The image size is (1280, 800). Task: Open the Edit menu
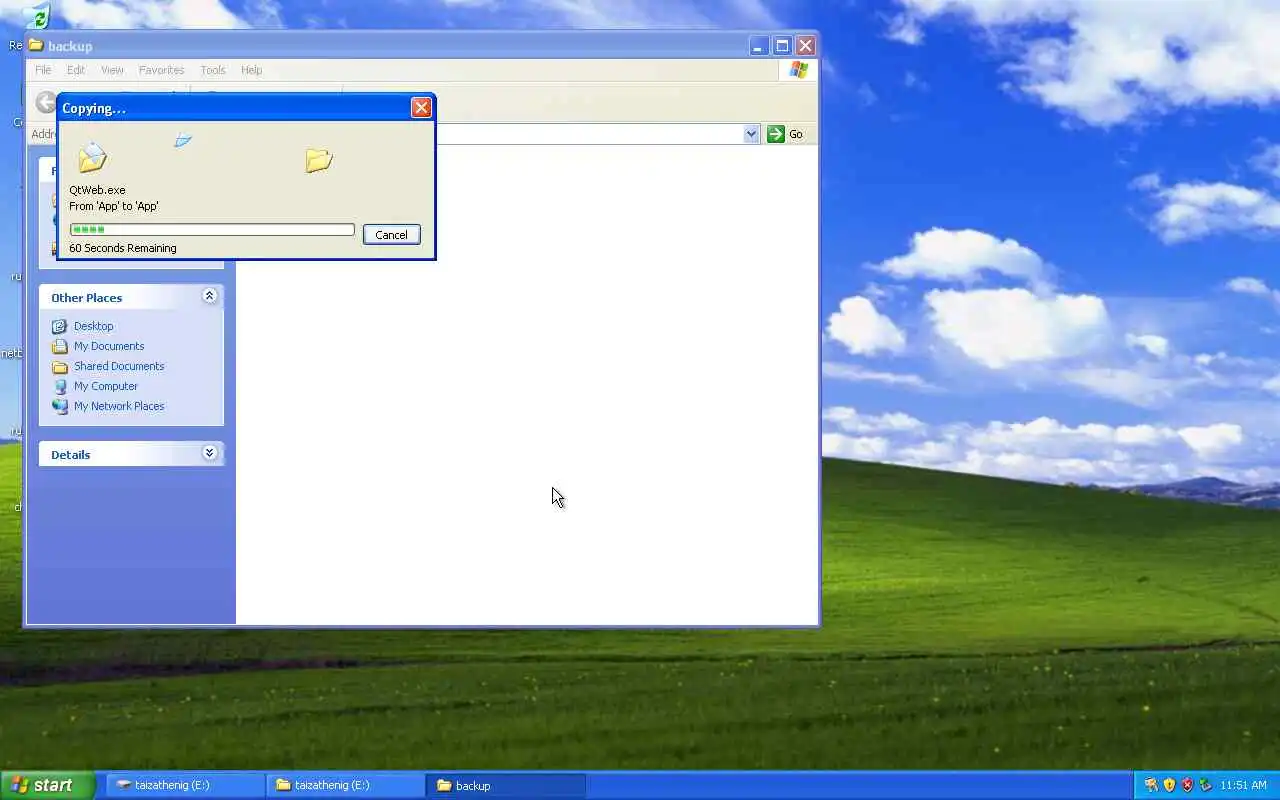(76, 70)
